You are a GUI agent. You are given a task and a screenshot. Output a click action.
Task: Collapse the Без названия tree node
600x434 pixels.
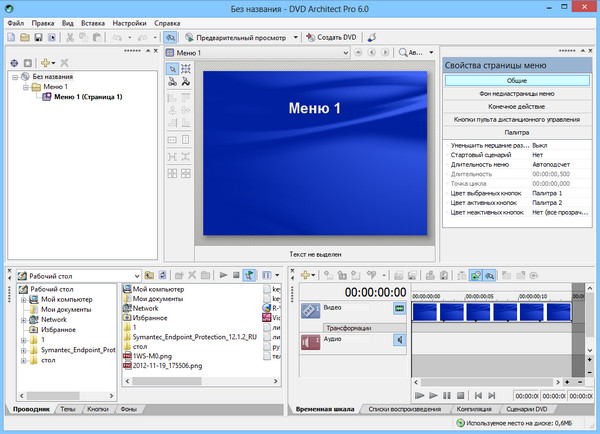coord(14,75)
